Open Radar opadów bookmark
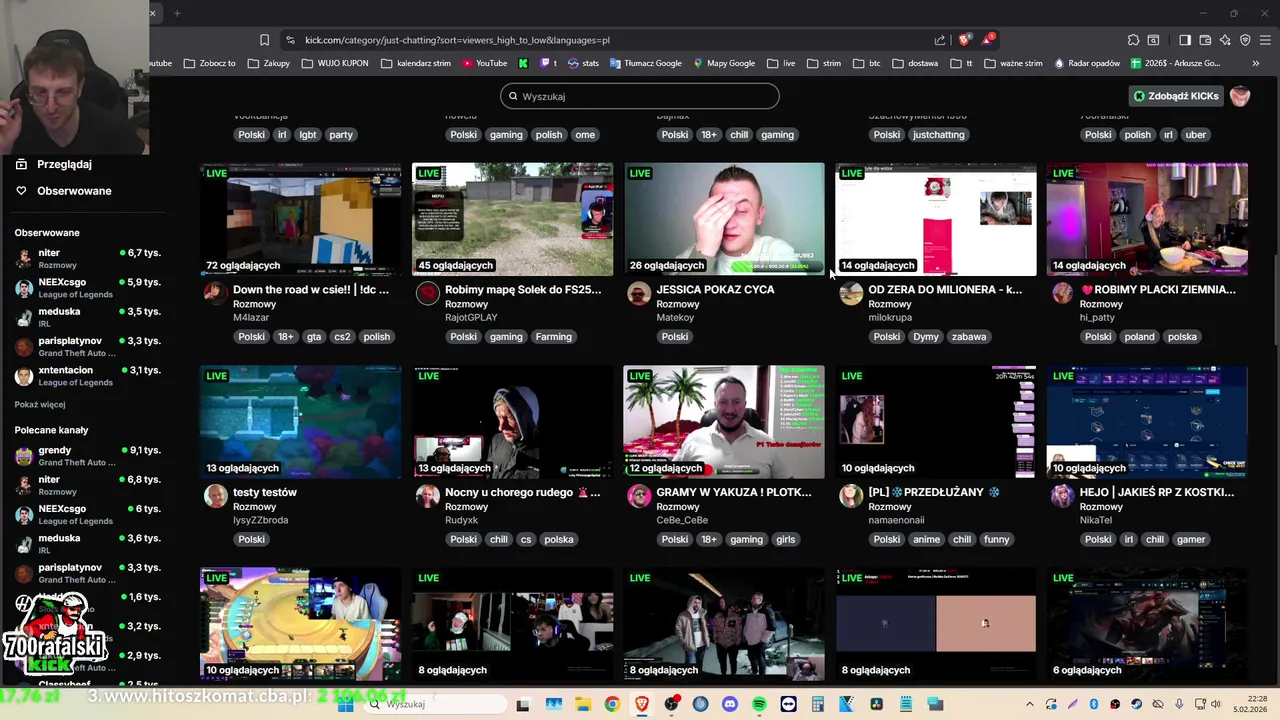Image resolution: width=1280 pixels, height=720 pixels. click(x=1087, y=63)
